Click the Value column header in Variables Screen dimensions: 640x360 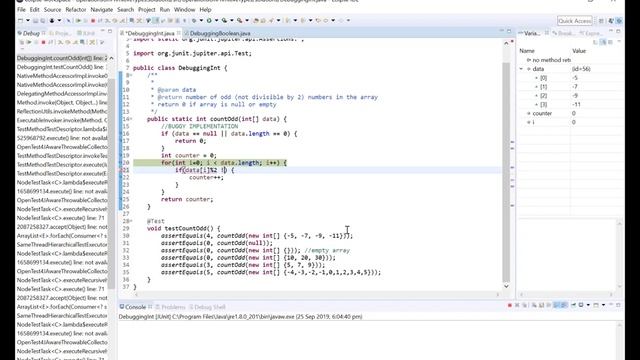(579, 51)
